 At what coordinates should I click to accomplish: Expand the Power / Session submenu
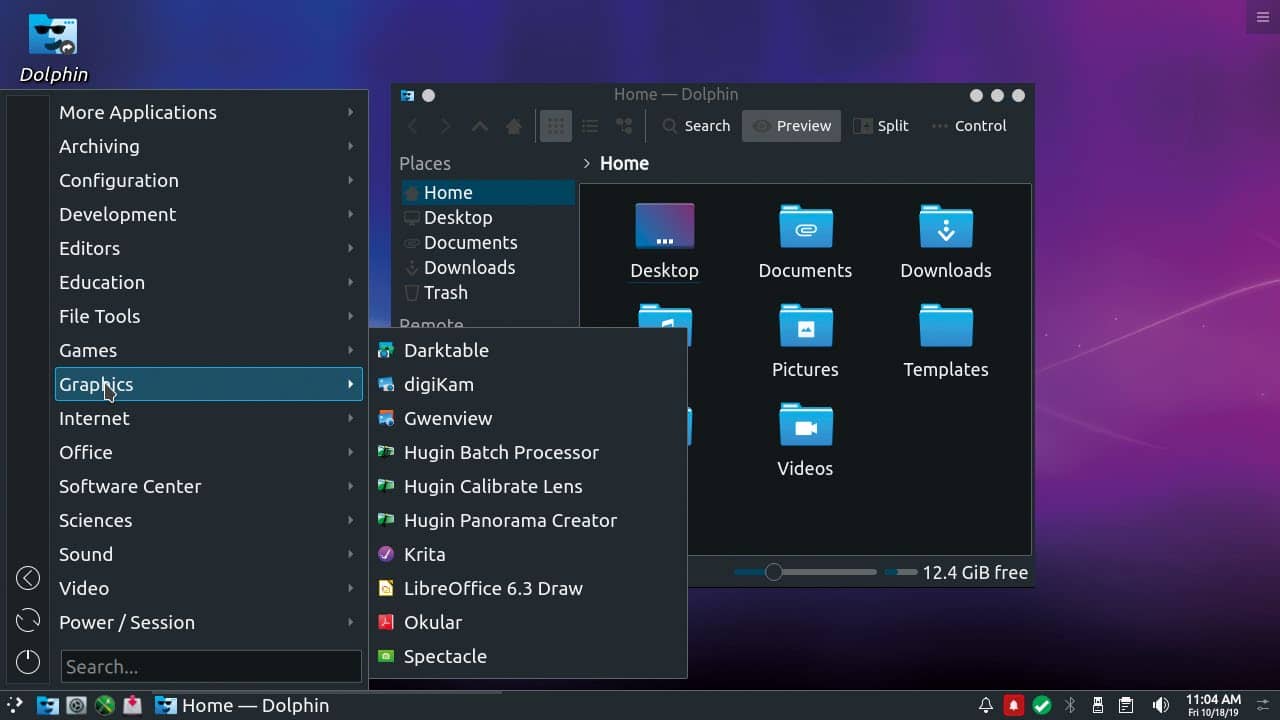tap(127, 622)
